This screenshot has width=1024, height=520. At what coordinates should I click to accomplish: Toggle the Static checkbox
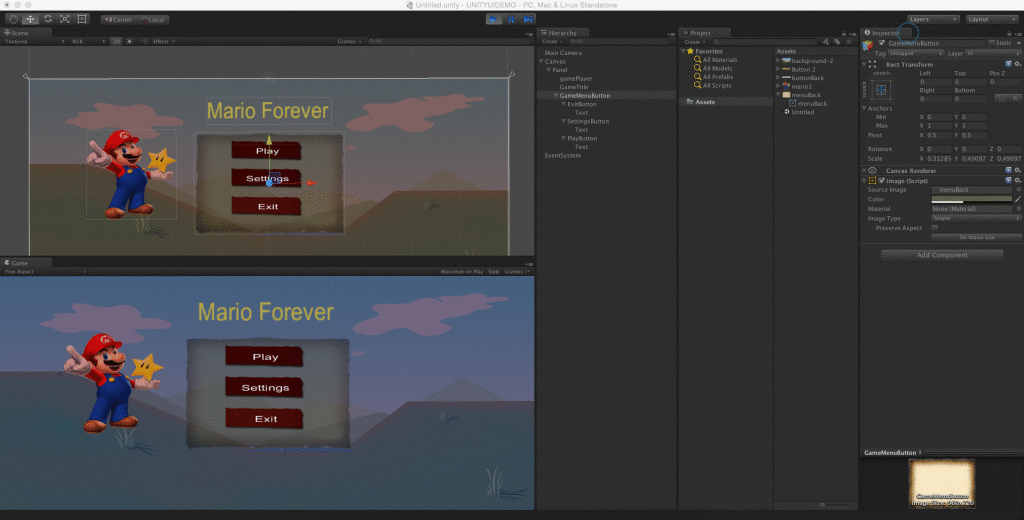coord(991,43)
